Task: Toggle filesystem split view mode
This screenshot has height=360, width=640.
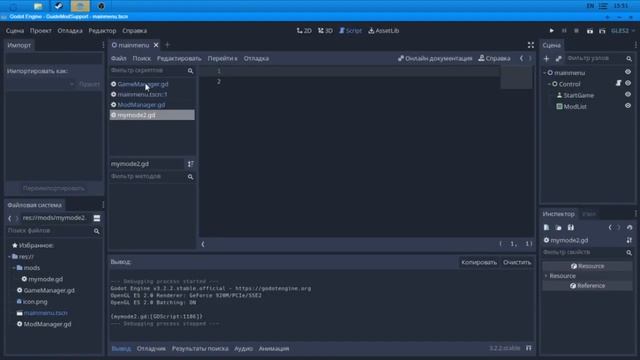Action: (97, 218)
